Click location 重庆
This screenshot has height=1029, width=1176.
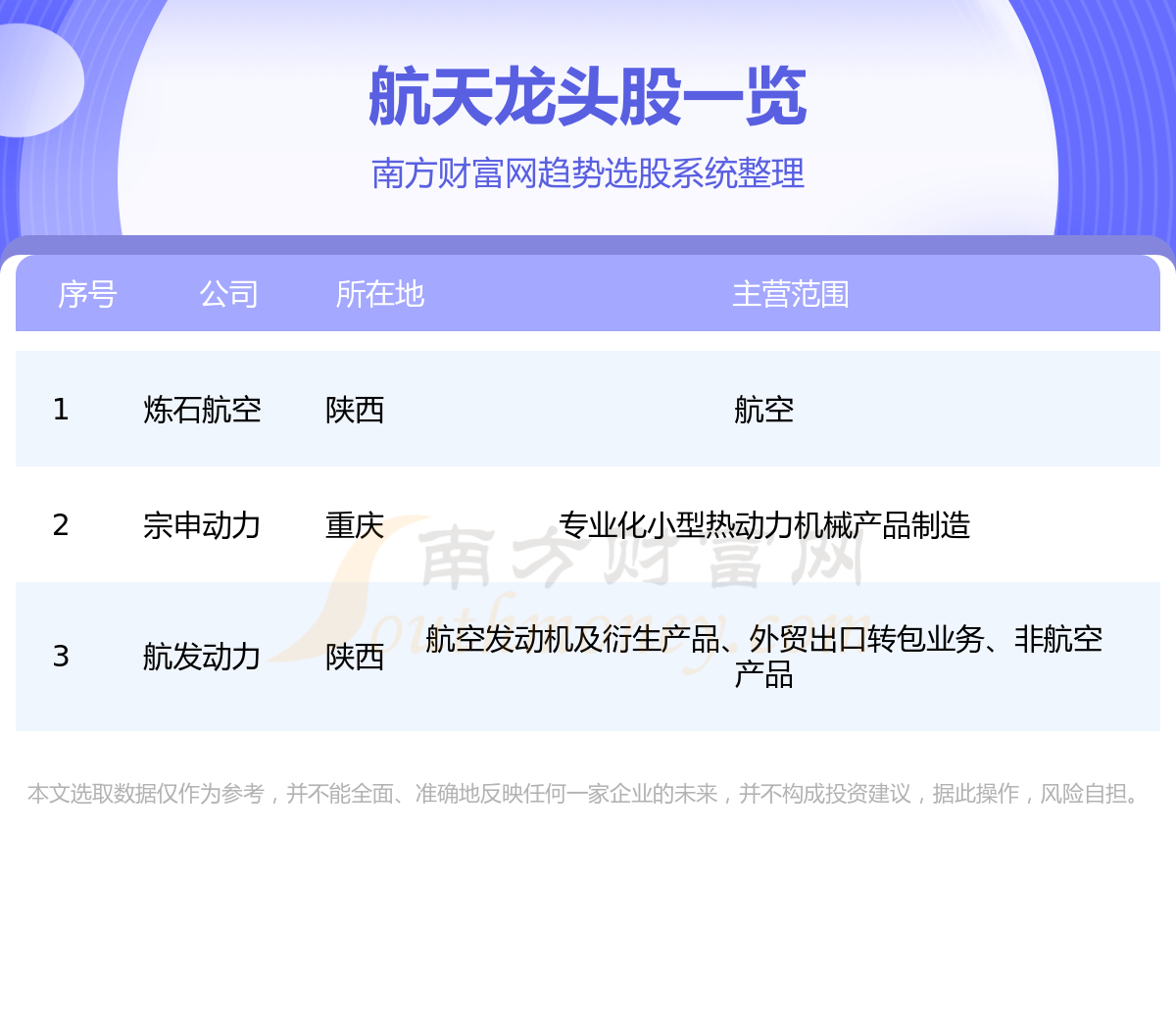click(355, 524)
